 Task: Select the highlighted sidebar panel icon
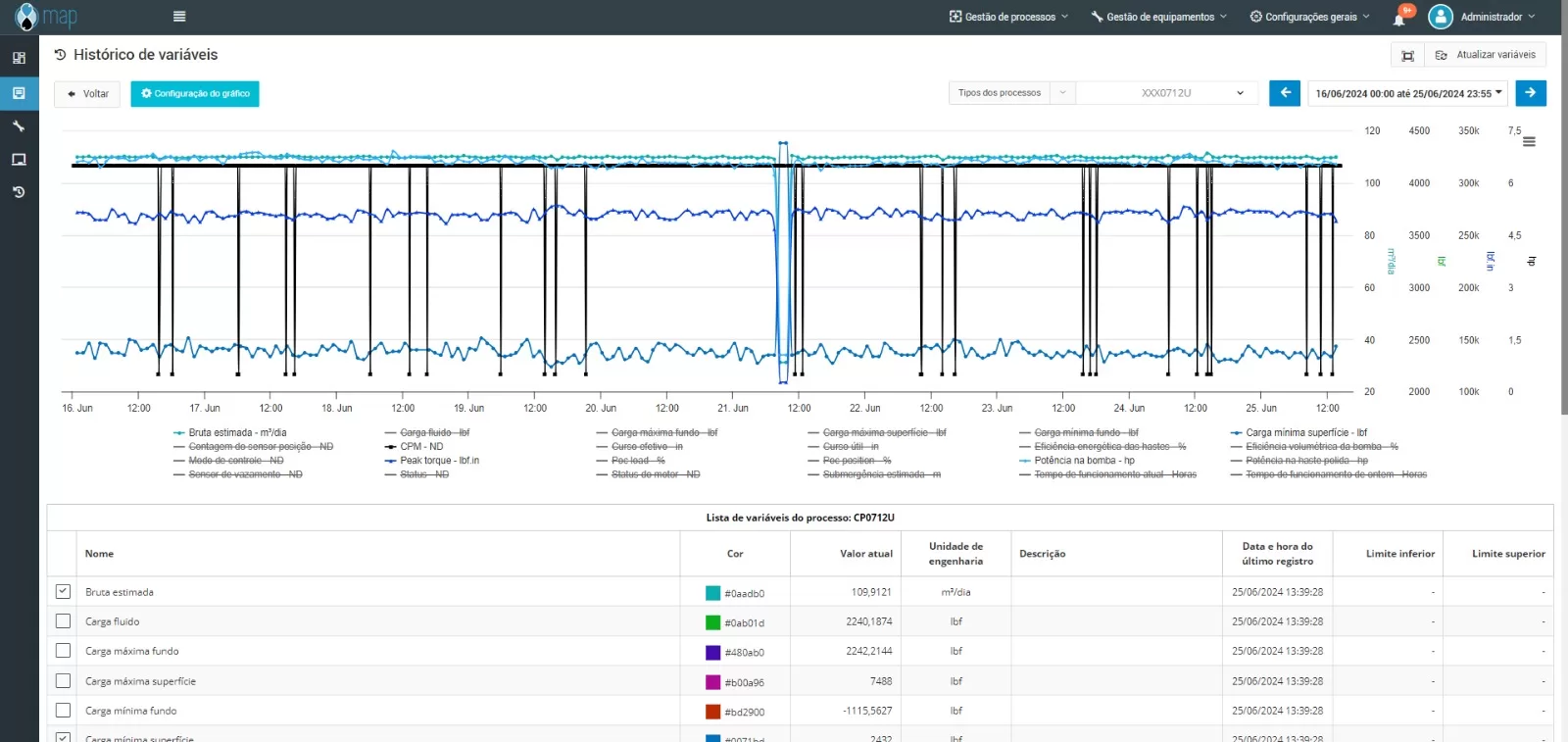(x=19, y=93)
